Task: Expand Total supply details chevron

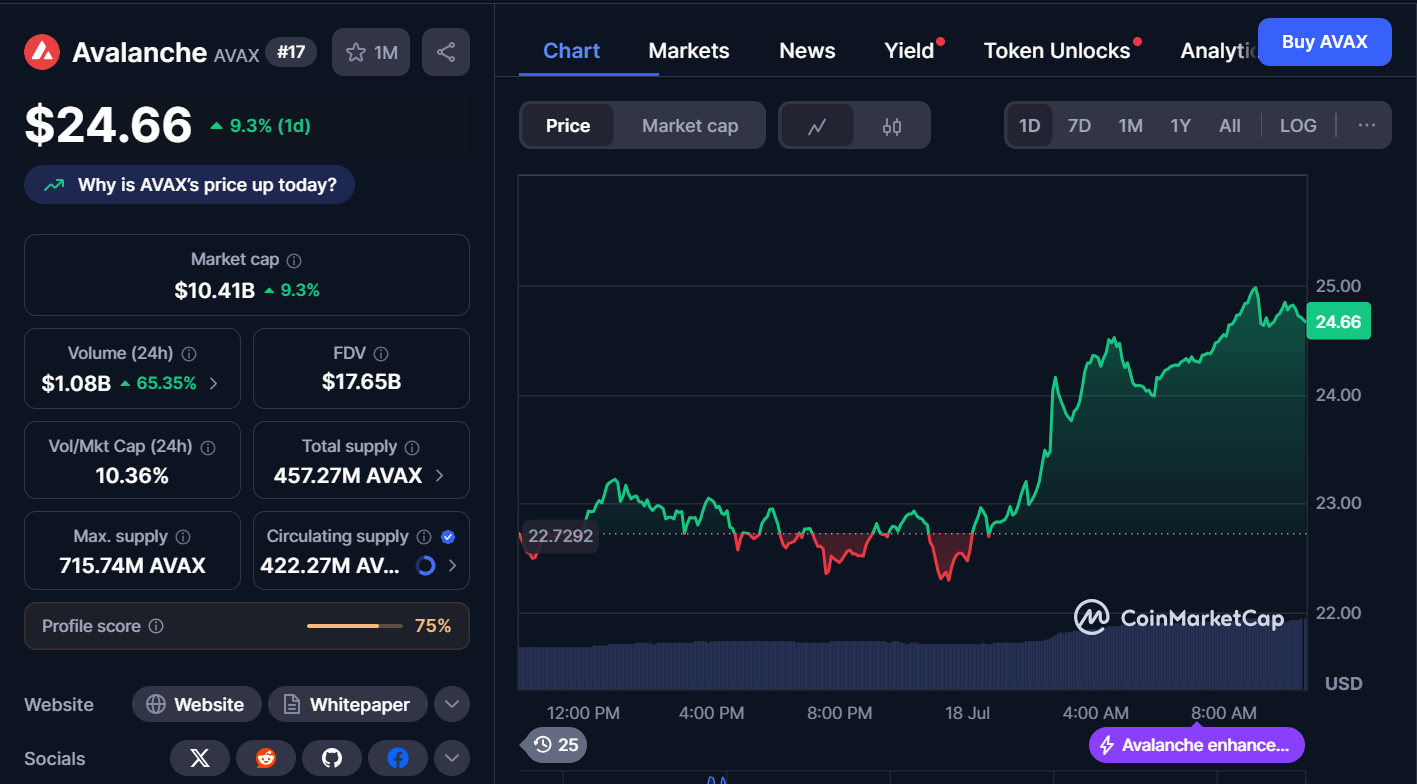Action: (x=440, y=476)
